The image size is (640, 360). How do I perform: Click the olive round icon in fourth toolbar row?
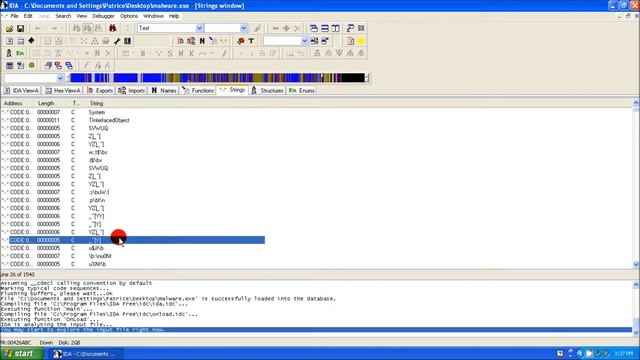[x=31, y=65]
